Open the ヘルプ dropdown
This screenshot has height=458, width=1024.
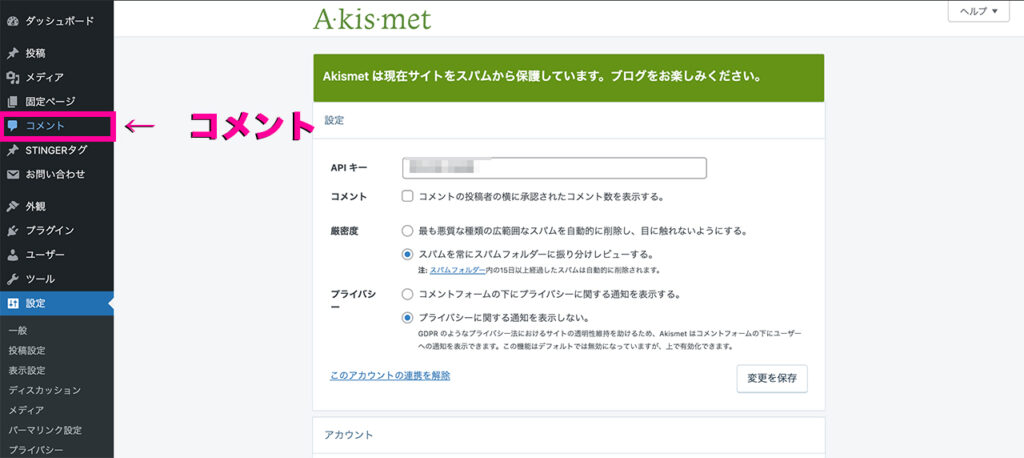(x=979, y=12)
